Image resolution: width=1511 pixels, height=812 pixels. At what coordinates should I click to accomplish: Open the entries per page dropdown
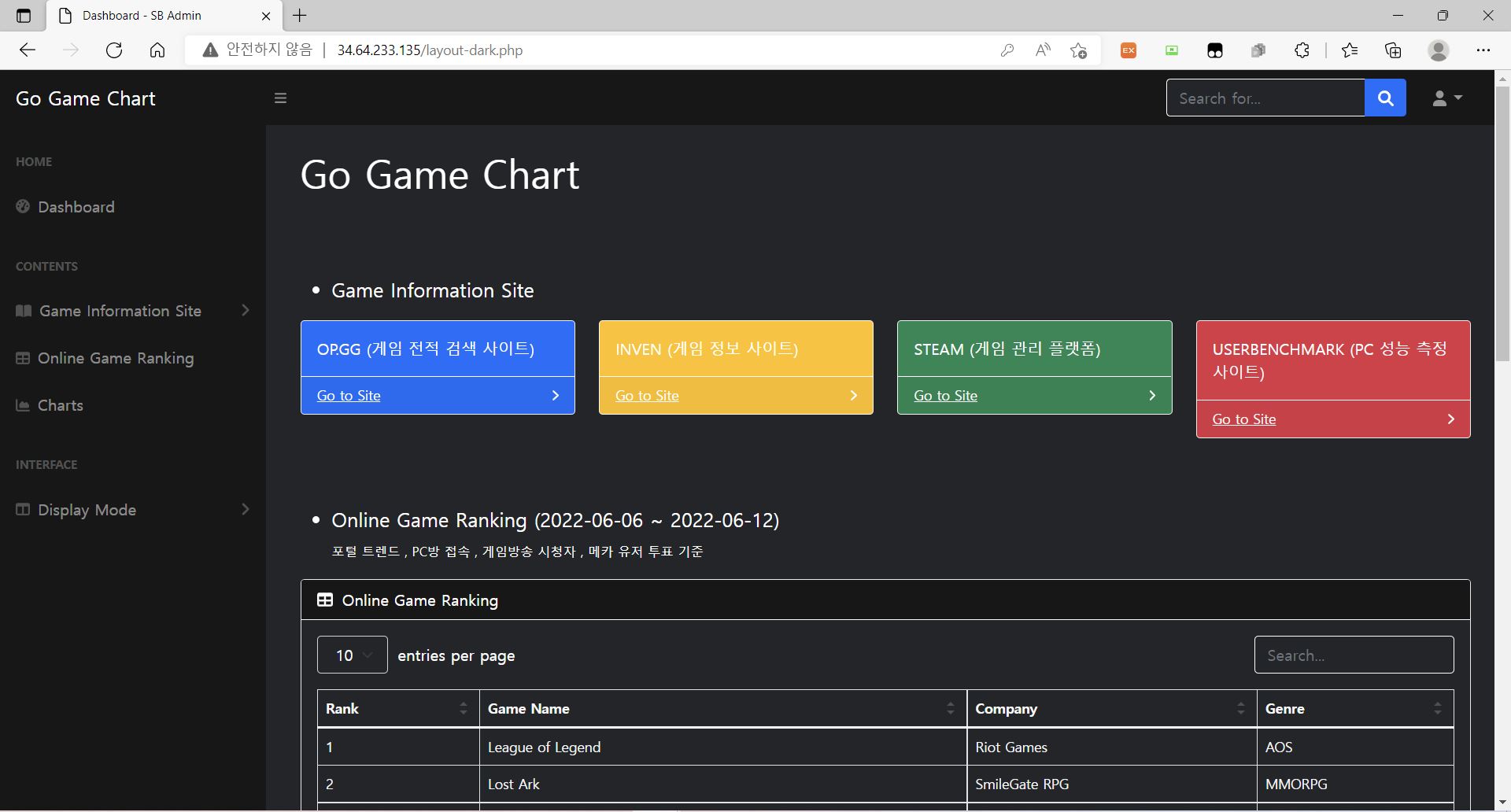click(x=353, y=655)
